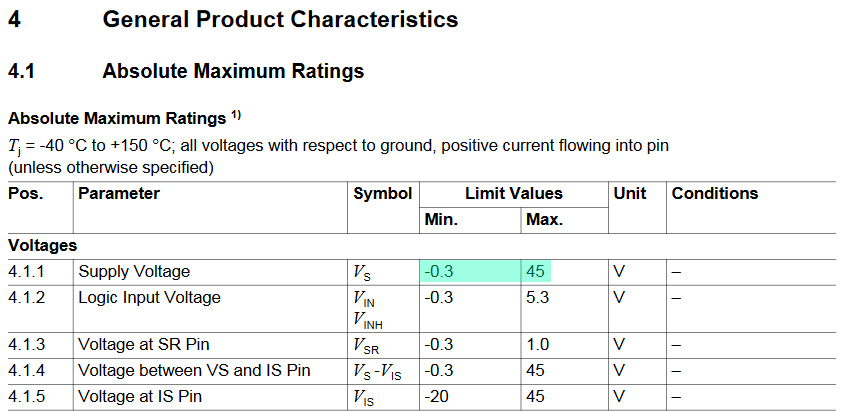This screenshot has height=412, width=842.
Task: Select the "Parameter" column header
Action: 119,194
